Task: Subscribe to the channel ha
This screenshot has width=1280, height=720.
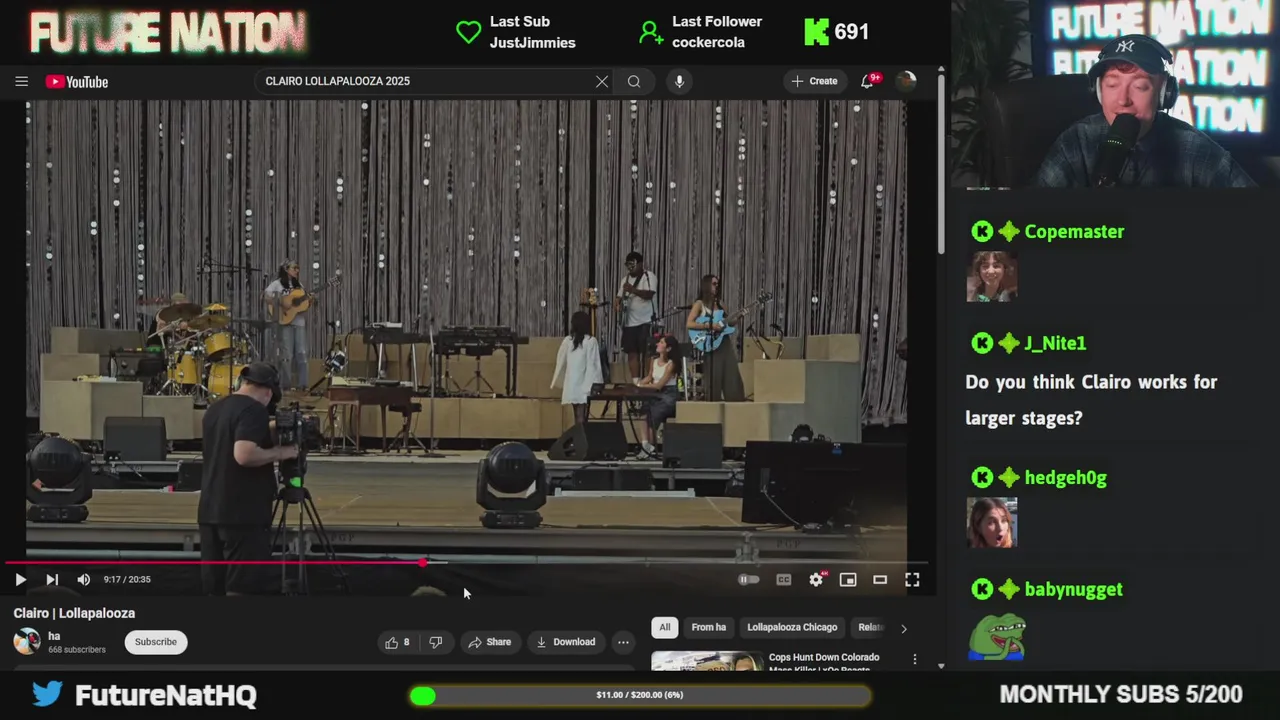Action: pos(156,642)
